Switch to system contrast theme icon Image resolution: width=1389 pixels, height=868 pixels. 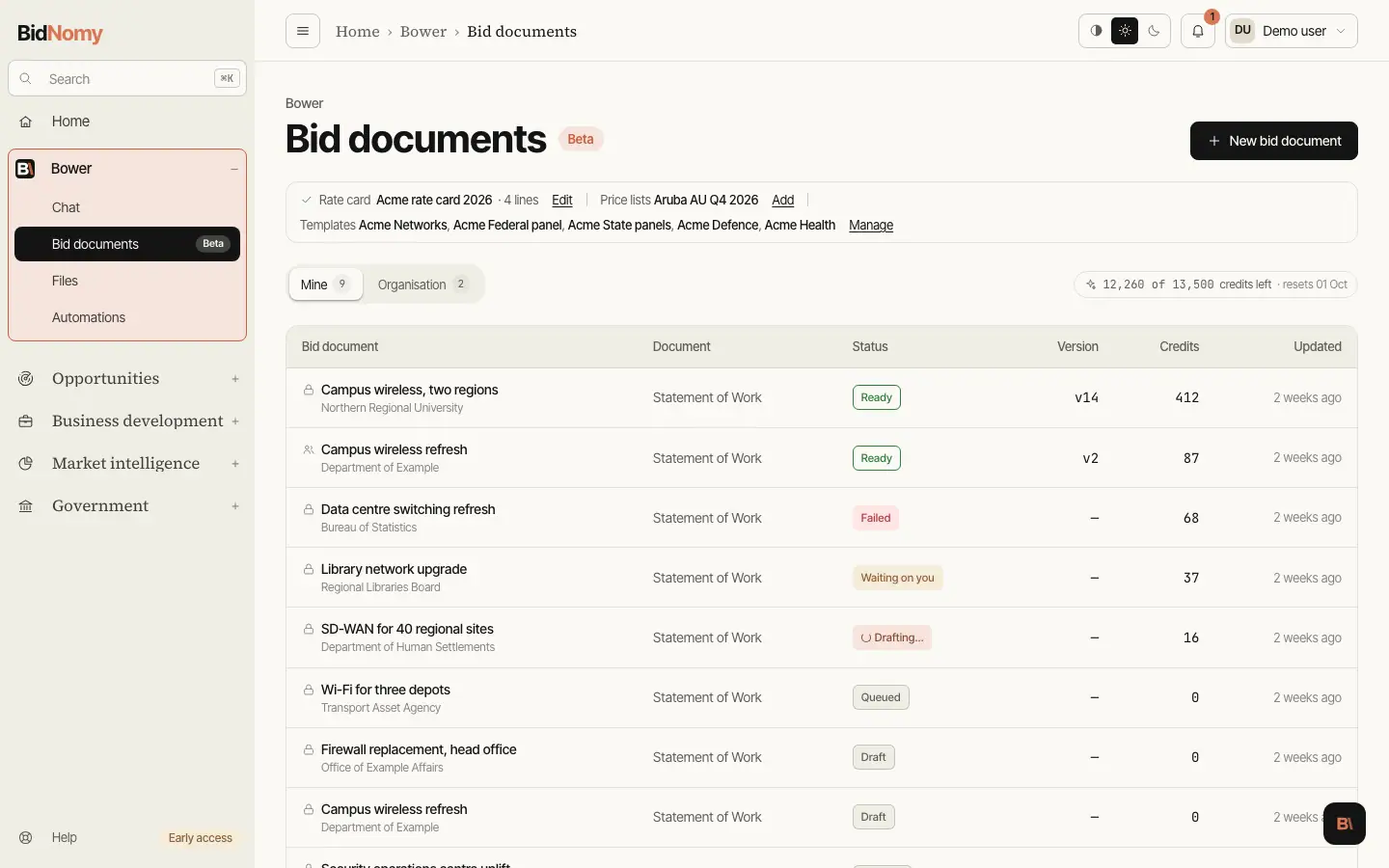tap(1096, 31)
